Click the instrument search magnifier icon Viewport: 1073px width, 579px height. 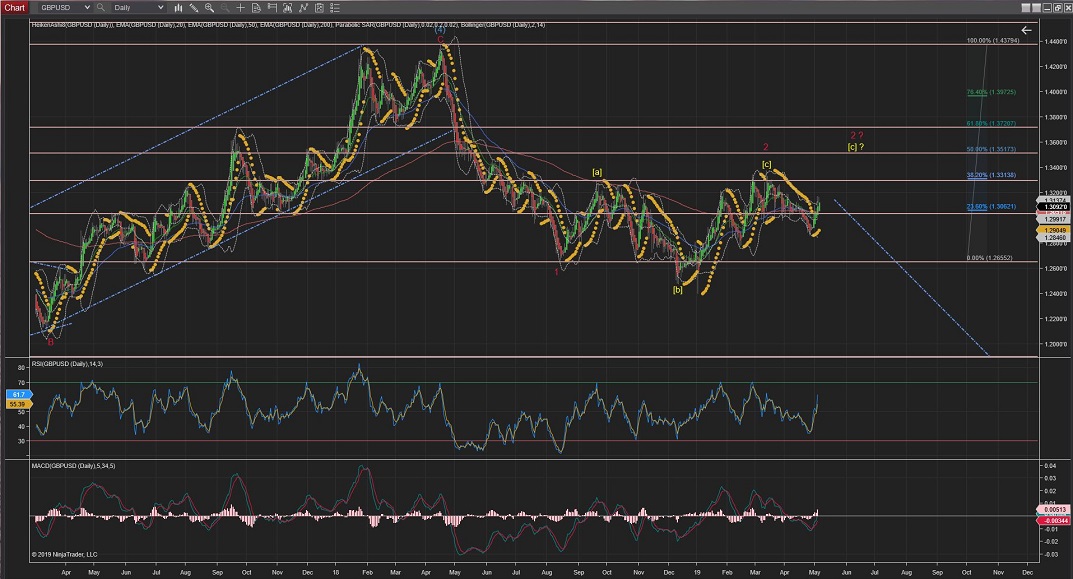coord(101,8)
